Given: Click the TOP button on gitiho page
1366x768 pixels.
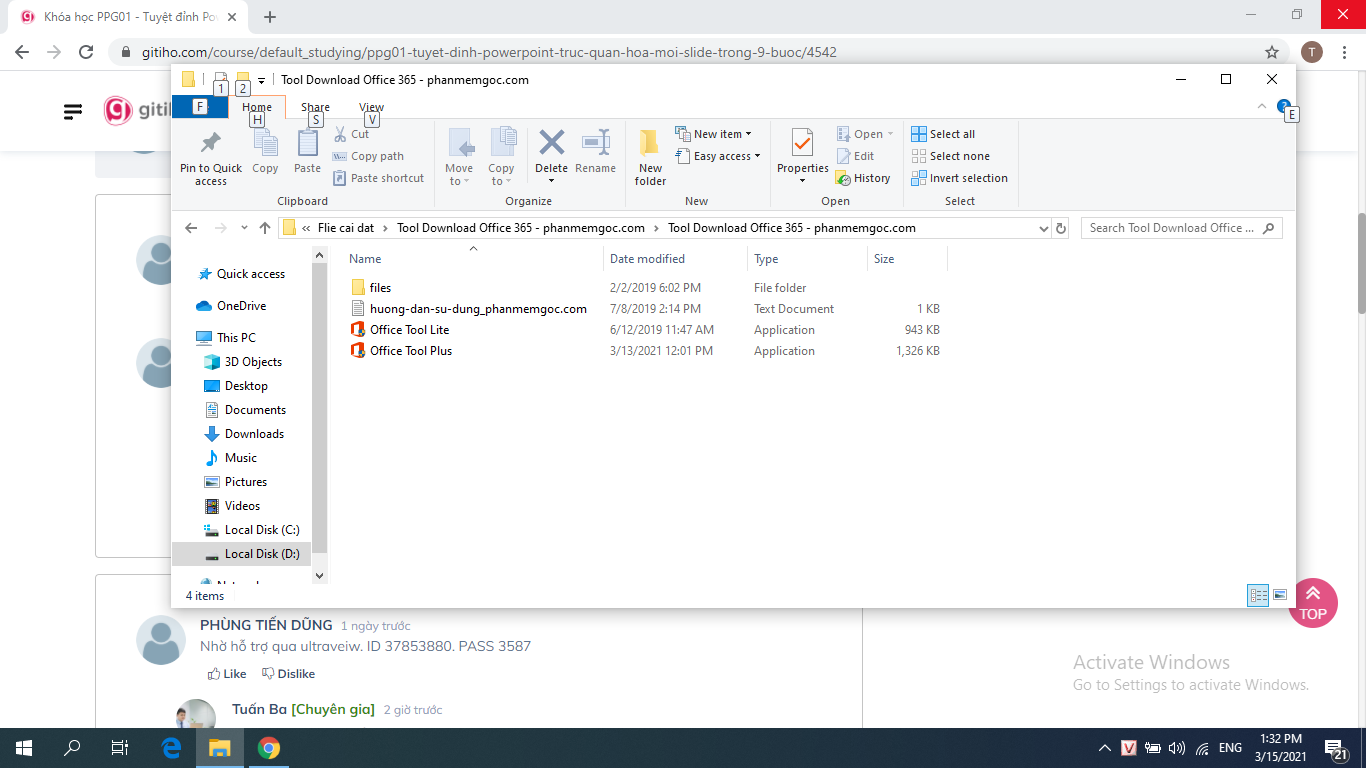Looking at the screenshot, I should [x=1313, y=603].
